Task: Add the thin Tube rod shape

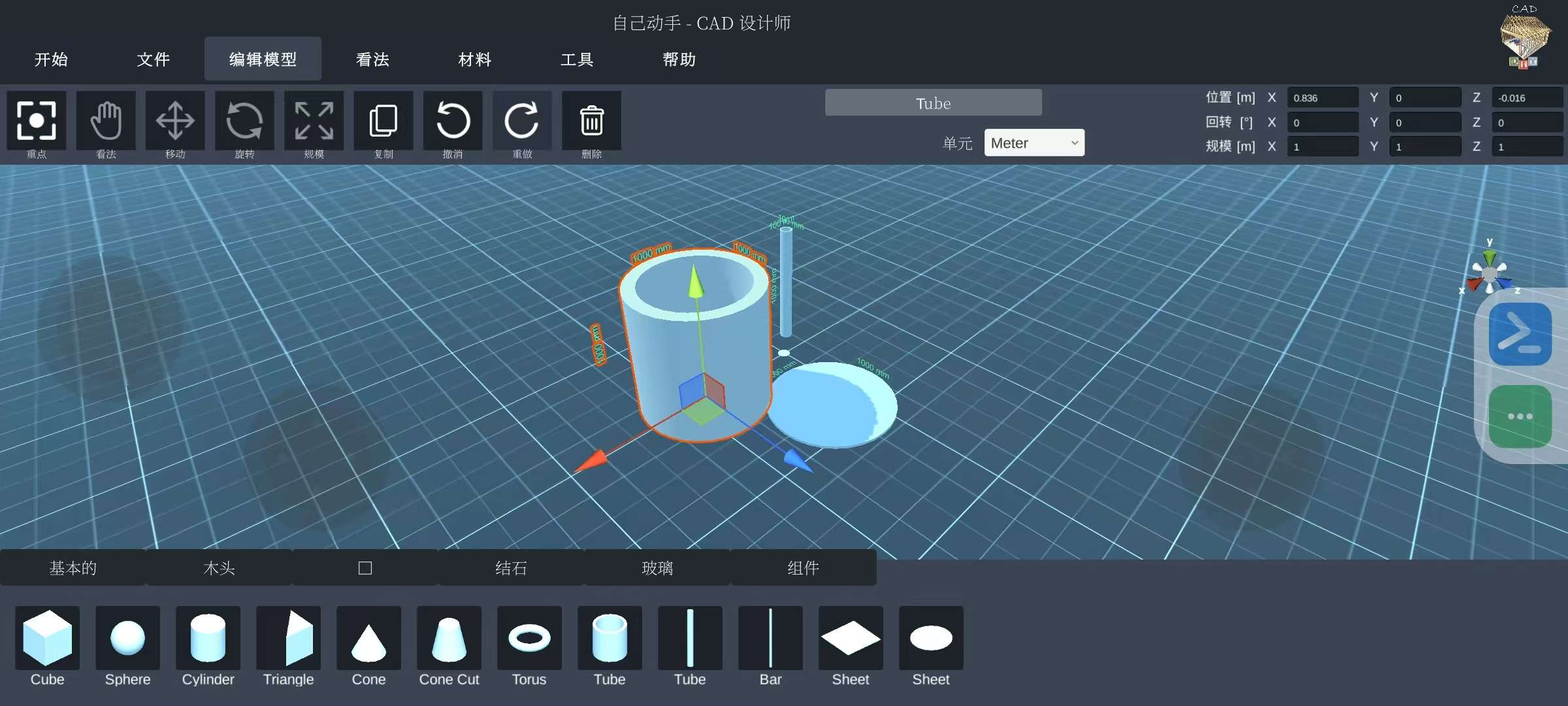Action: (x=690, y=638)
